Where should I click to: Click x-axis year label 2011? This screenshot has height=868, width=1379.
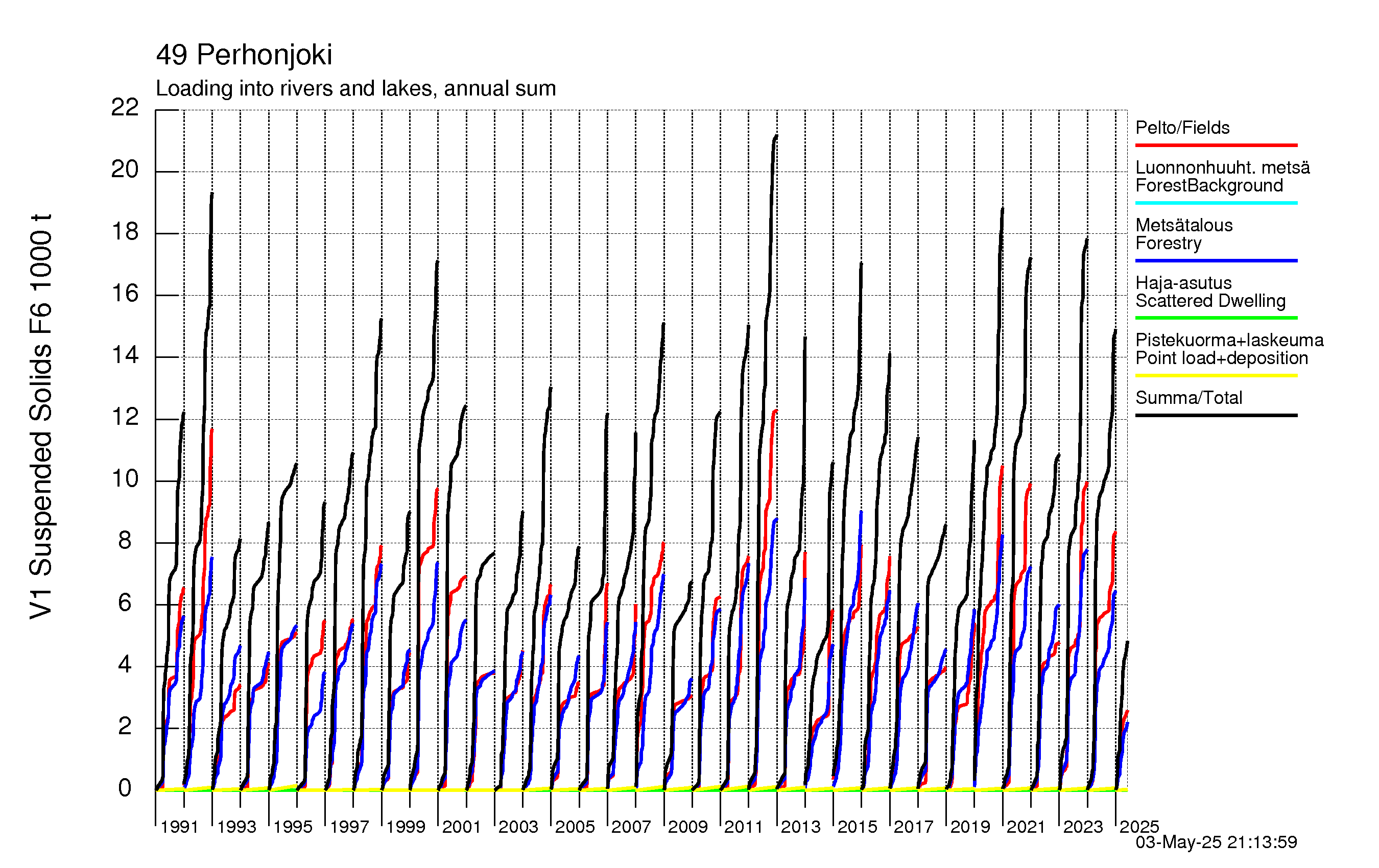point(744,827)
